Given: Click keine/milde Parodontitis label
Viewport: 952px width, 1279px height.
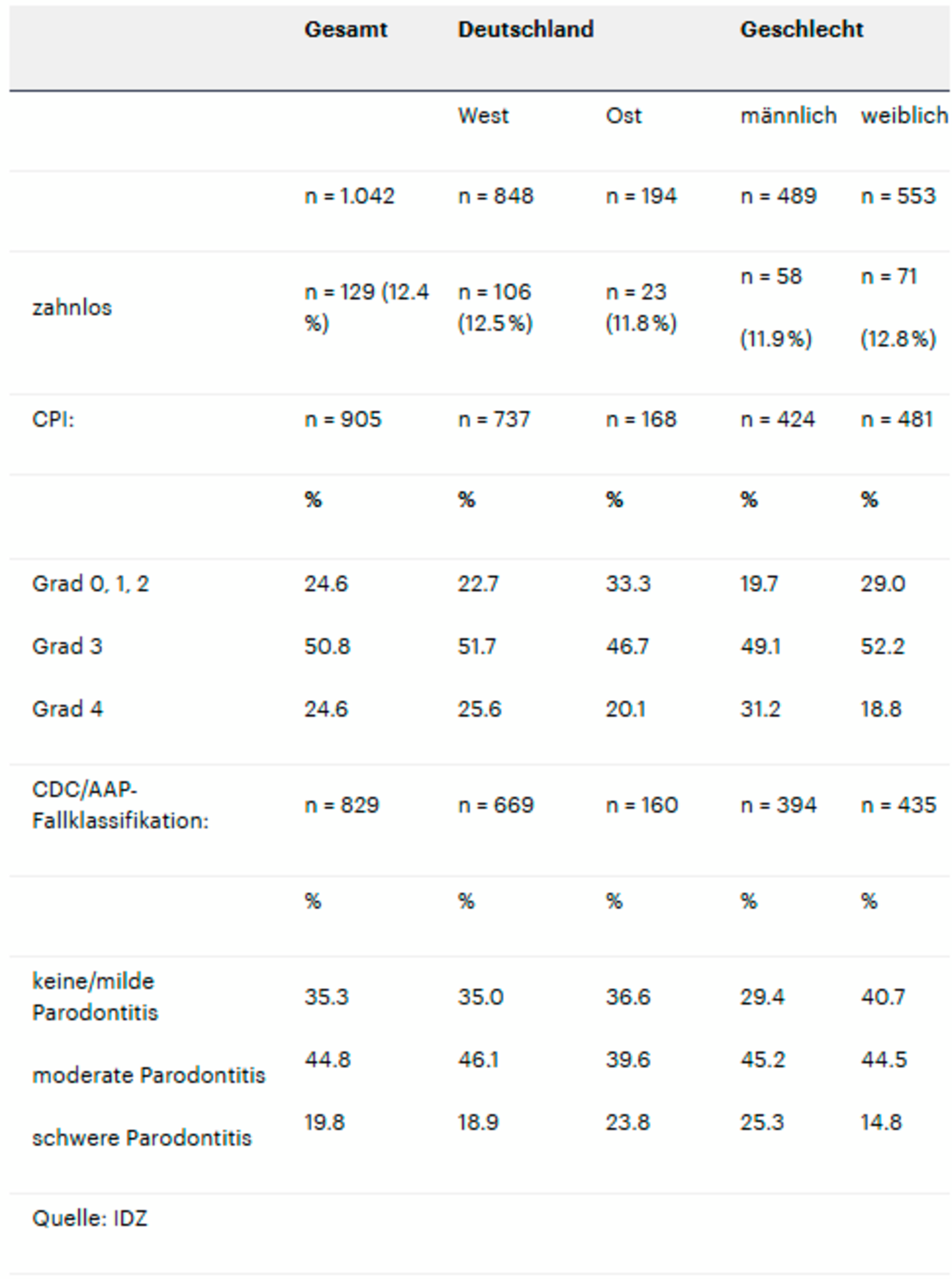Looking at the screenshot, I should [95, 997].
